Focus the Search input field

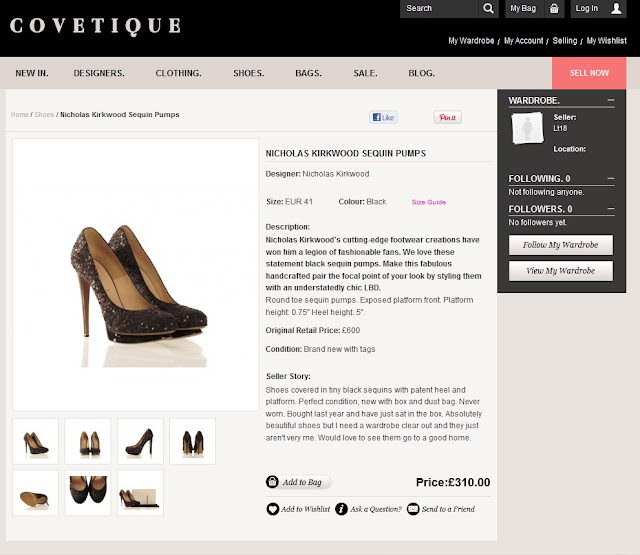(439, 8)
